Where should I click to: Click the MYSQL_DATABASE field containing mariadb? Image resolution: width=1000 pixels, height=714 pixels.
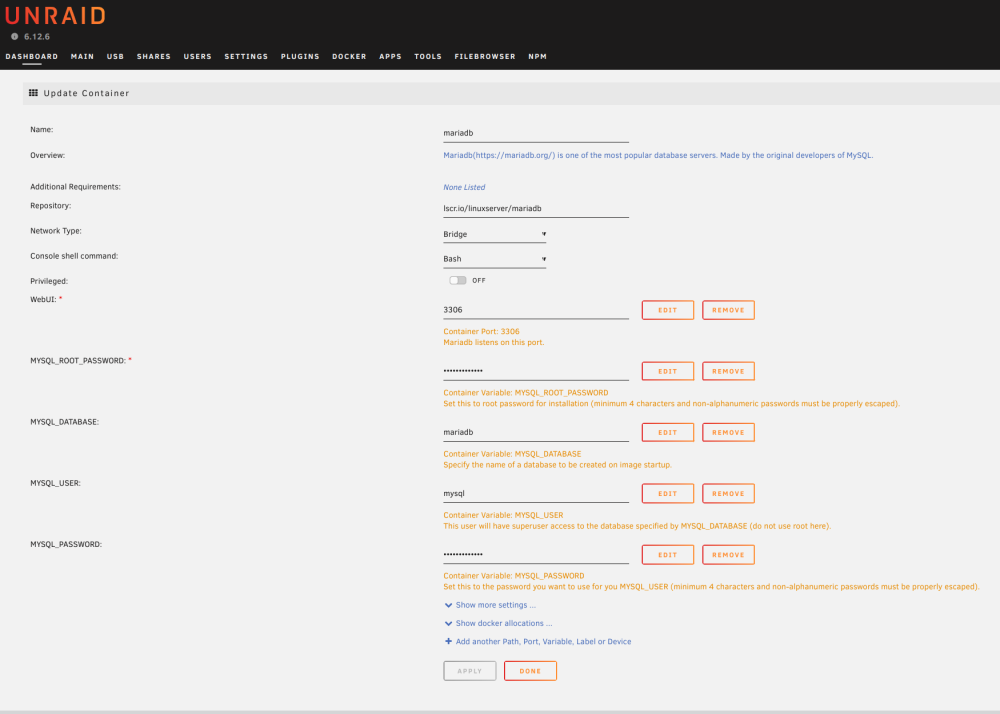click(x=536, y=432)
